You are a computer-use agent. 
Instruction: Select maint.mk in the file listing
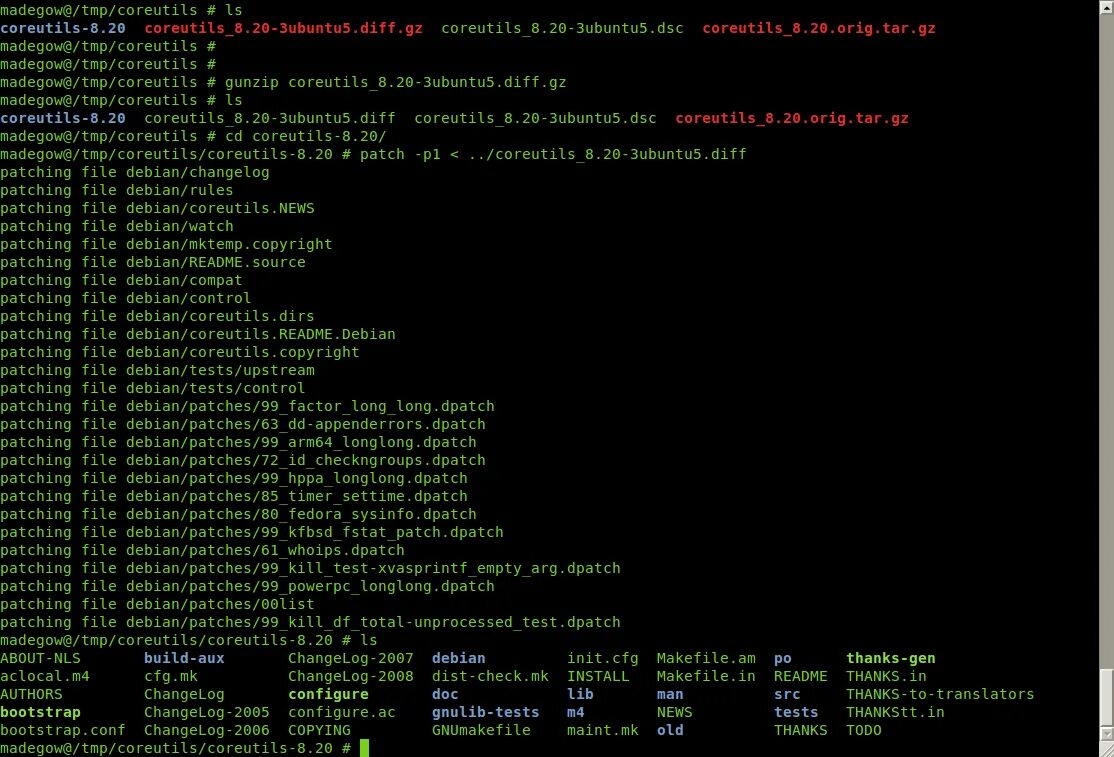tap(602, 730)
